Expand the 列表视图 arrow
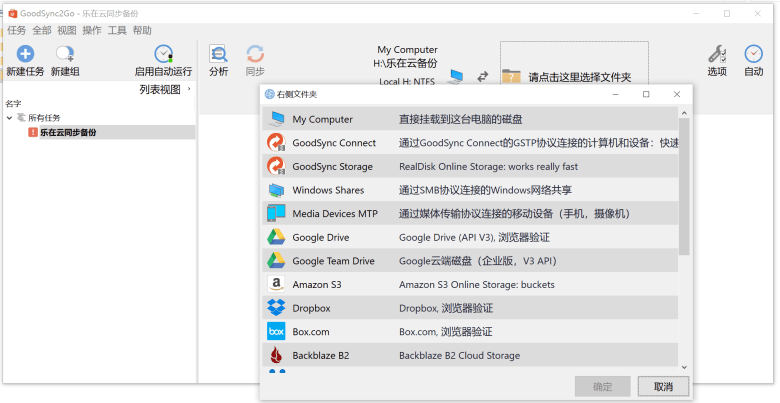This screenshot has width=780, height=403. [189, 89]
